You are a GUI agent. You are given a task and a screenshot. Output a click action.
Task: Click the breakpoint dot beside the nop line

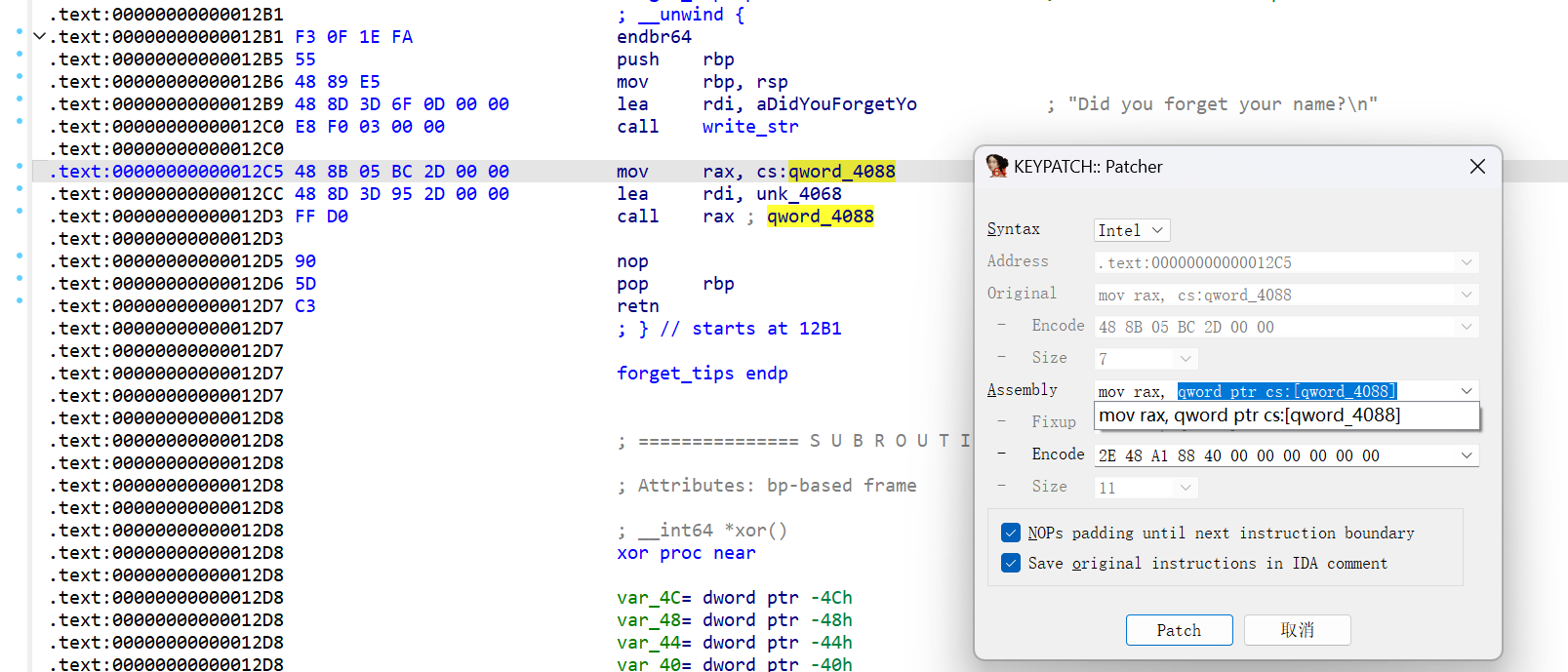pyautogui.click(x=20, y=256)
